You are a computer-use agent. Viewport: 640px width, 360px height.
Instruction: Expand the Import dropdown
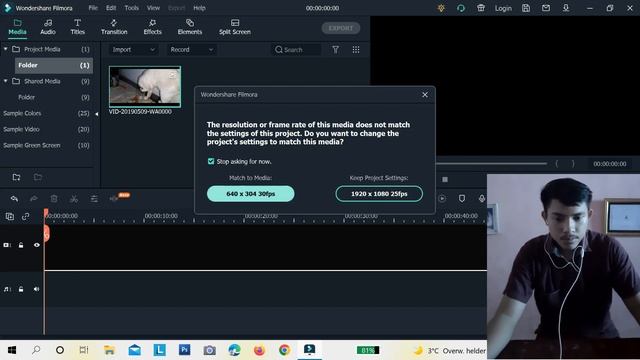click(133, 49)
